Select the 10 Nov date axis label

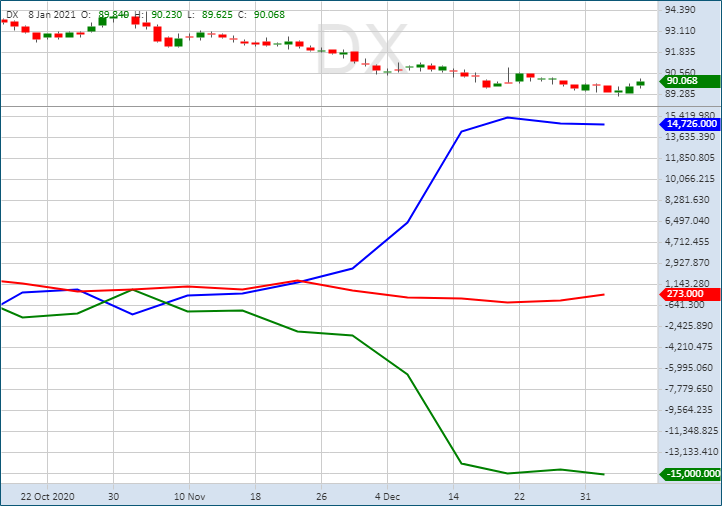[x=188, y=496]
